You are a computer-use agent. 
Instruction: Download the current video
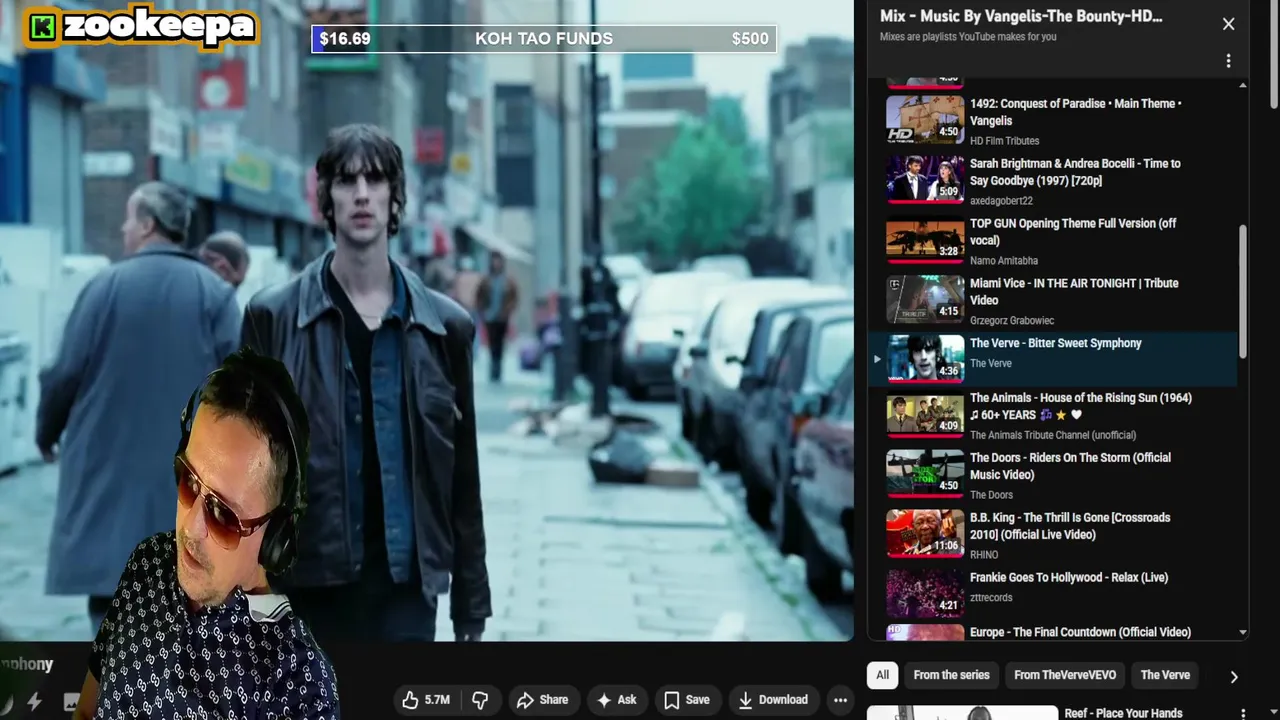(773, 700)
